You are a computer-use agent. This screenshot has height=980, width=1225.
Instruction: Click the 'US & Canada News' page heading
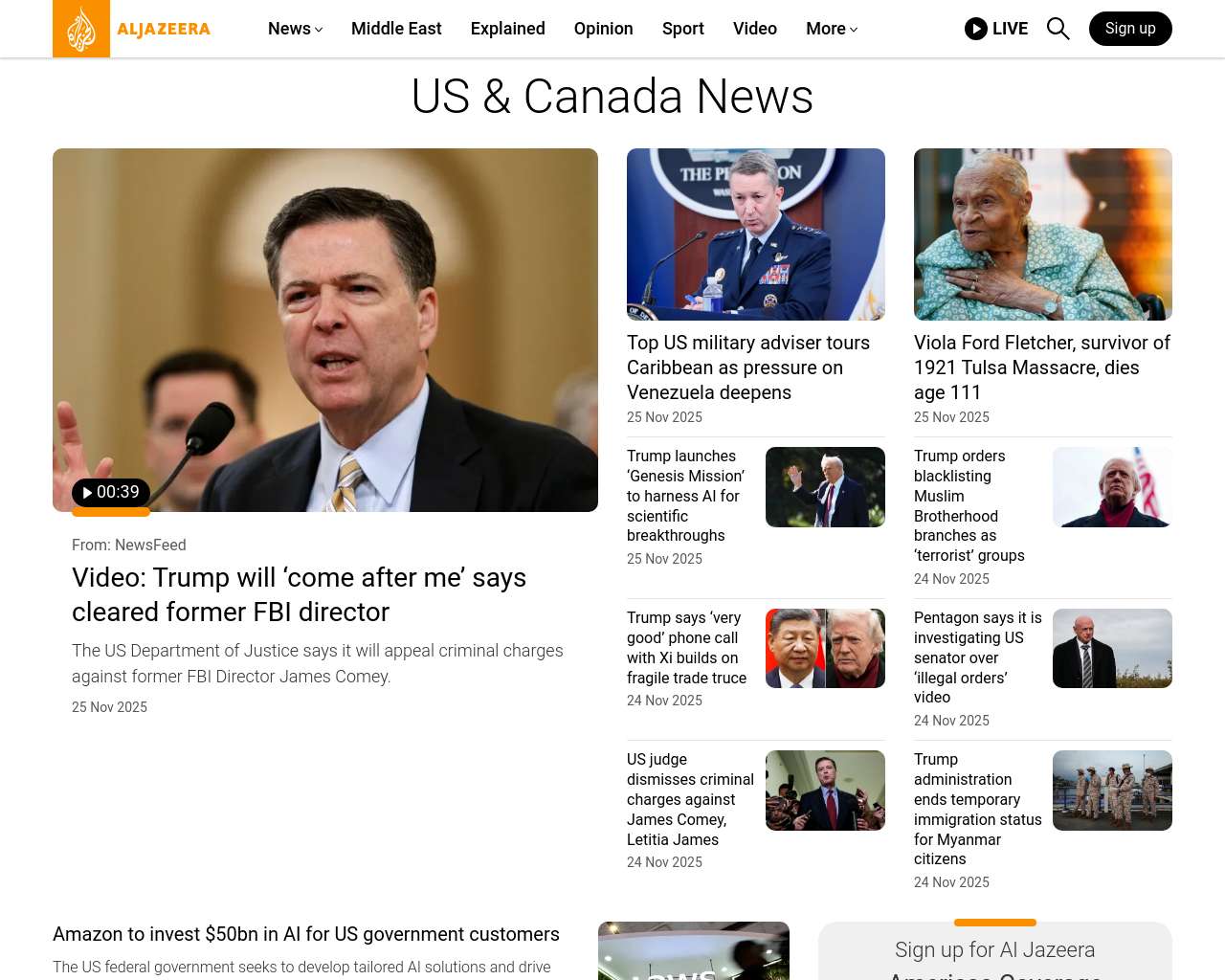click(x=612, y=97)
